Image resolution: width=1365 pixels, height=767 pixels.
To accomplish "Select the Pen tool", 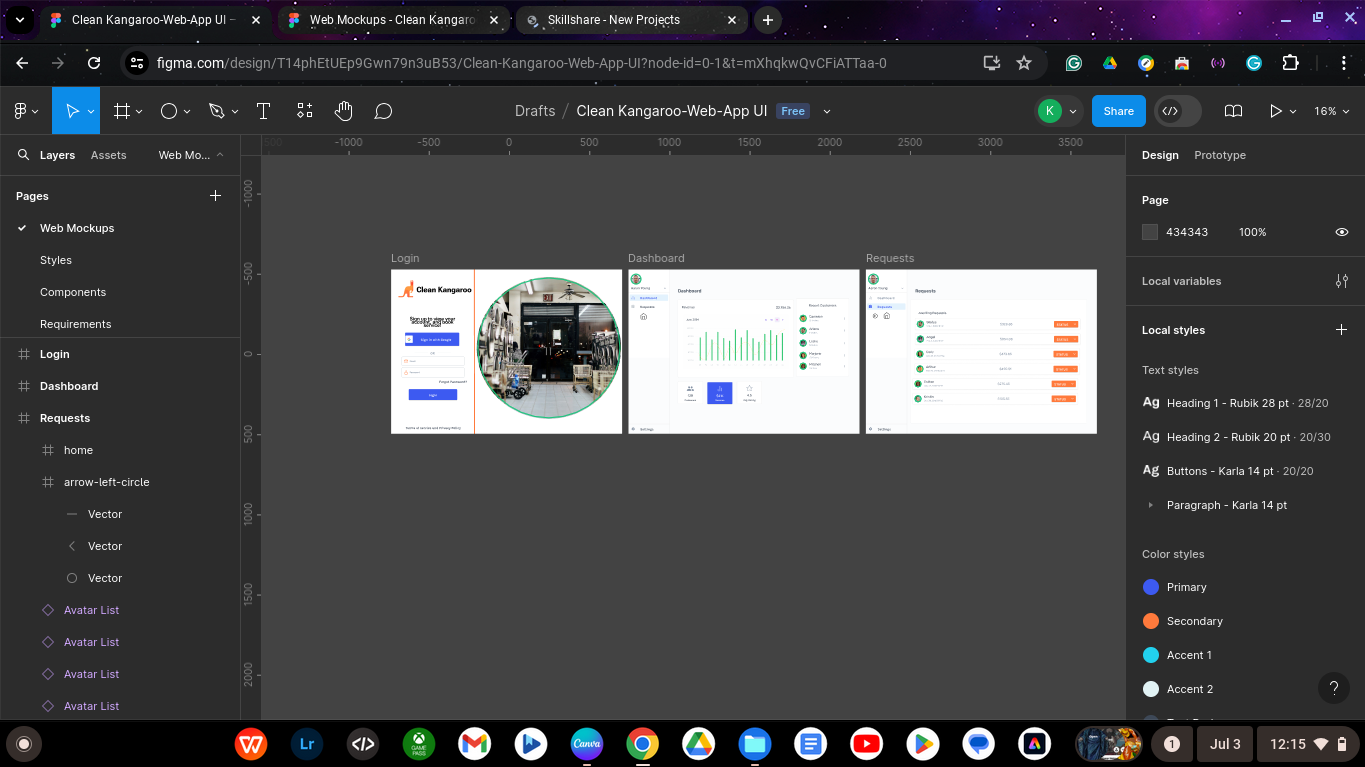I will pyautogui.click(x=217, y=111).
